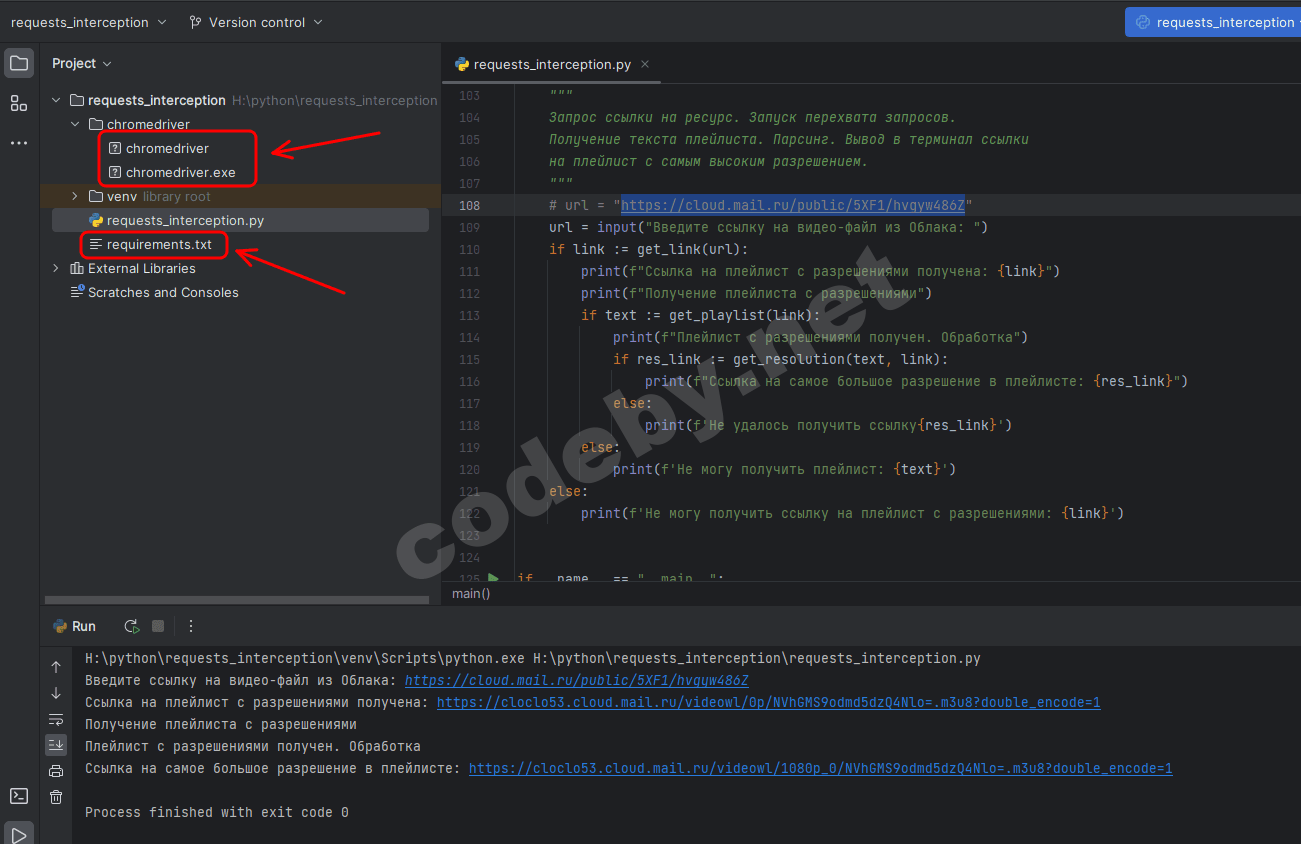Expand the venv folder chevron
The height and width of the screenshot is (844, 1301).
(x=75, y=196)
